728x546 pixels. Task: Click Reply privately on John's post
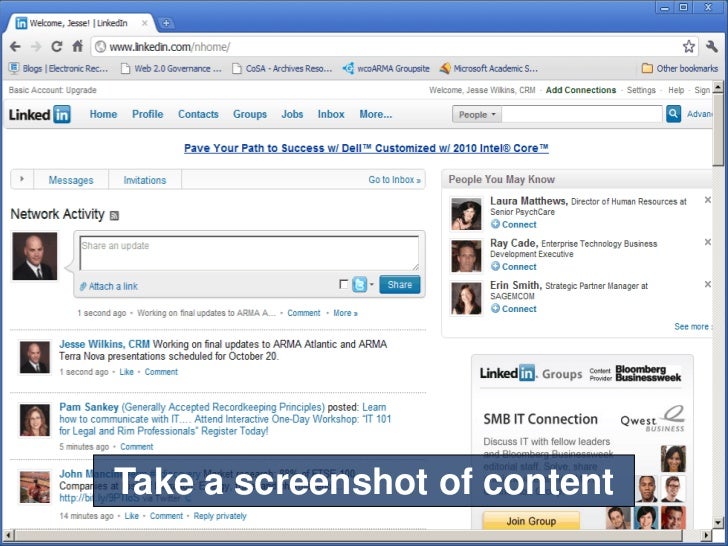(x=220, y=516)
